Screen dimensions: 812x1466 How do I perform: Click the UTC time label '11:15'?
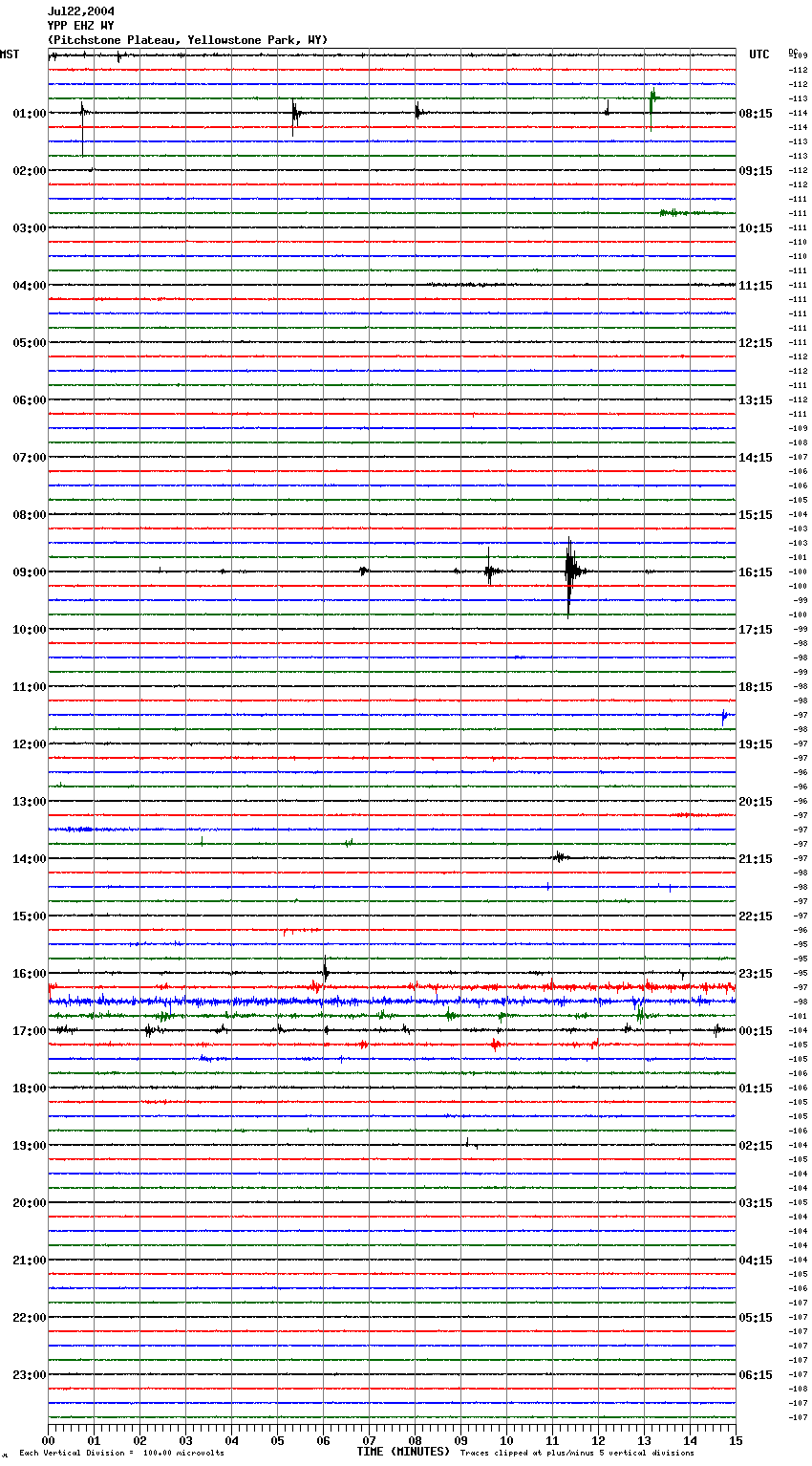pos(756,286)
